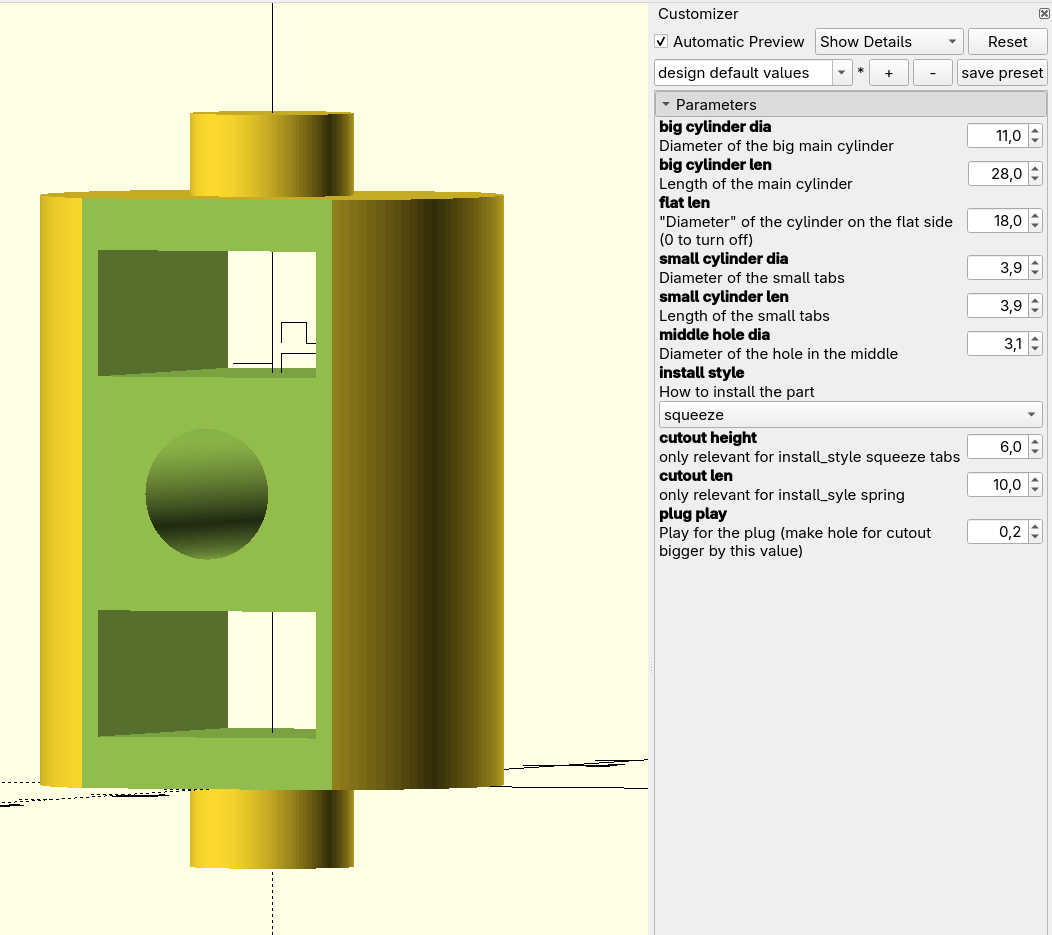The image size is (1052, 935).
Task: Increase big cylinder len with up arrow
Action: click(1035, 168)
